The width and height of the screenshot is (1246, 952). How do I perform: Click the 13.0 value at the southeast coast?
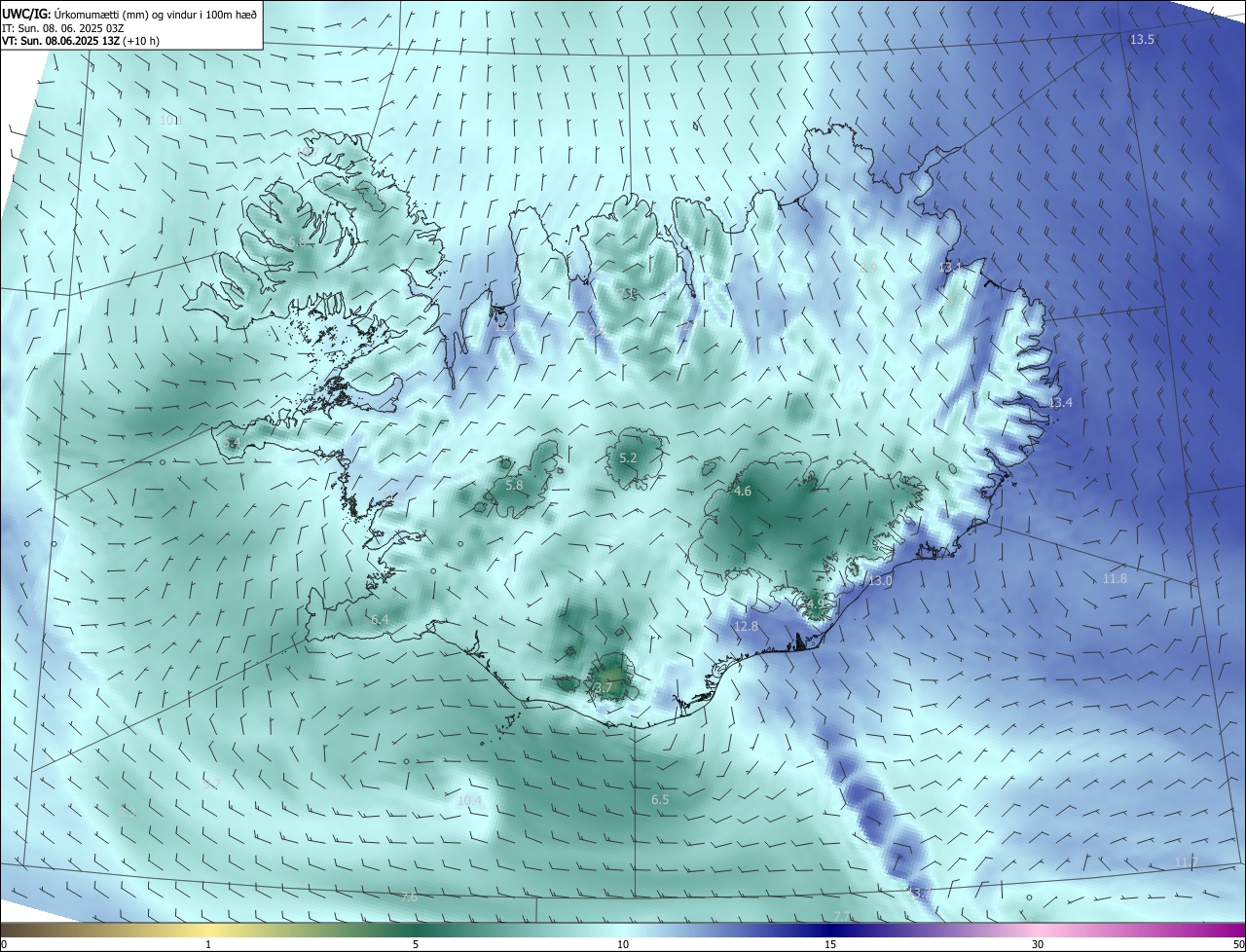pos(881,581)
